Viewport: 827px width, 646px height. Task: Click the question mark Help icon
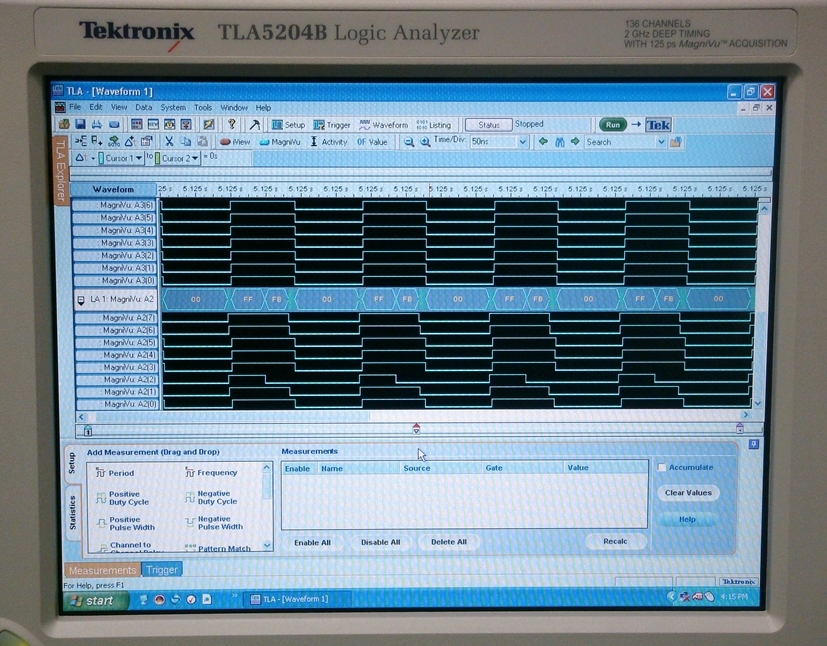click(x=232, y=124)
